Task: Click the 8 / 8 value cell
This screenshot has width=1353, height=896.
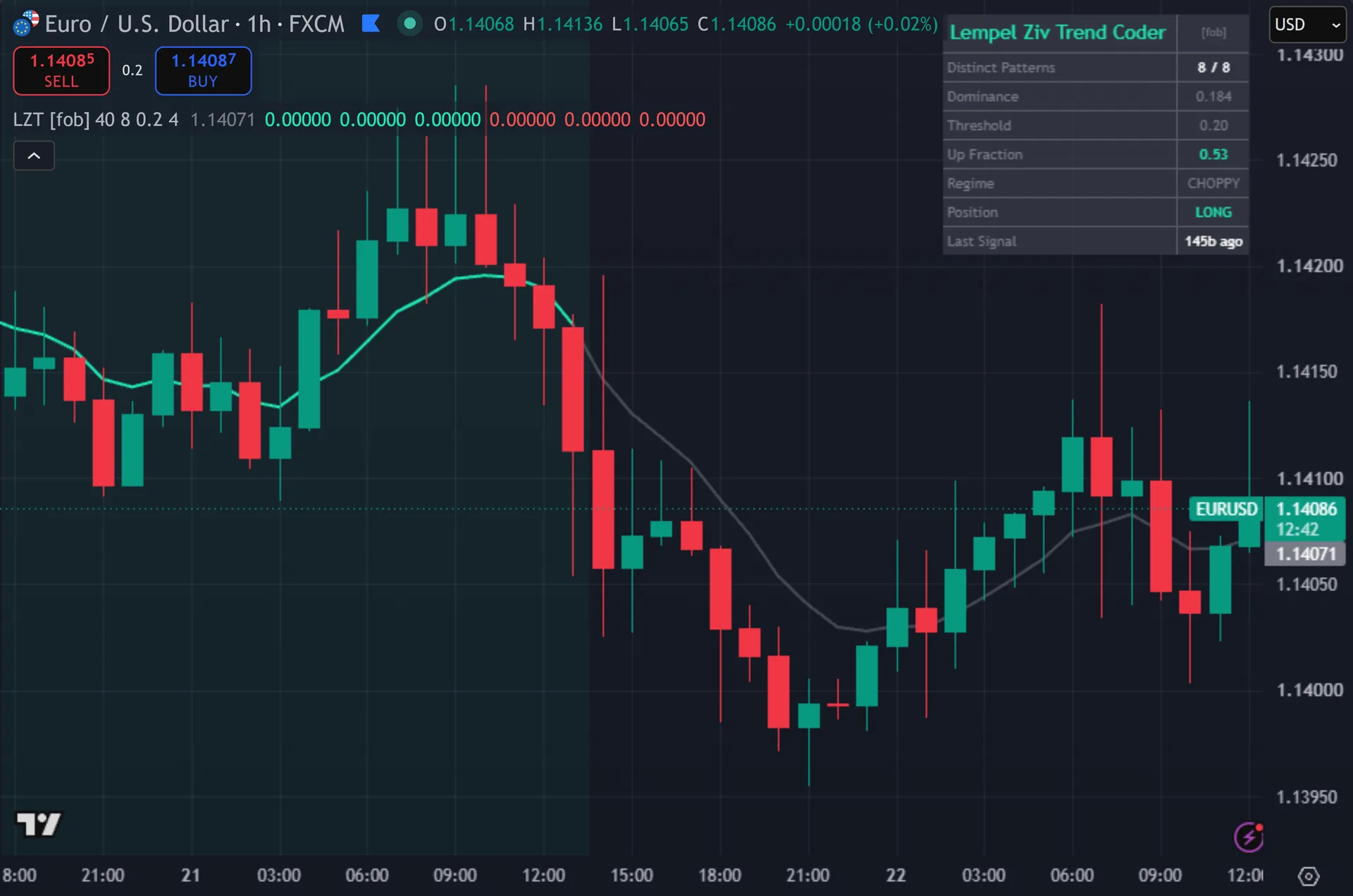Action: 1213,68
